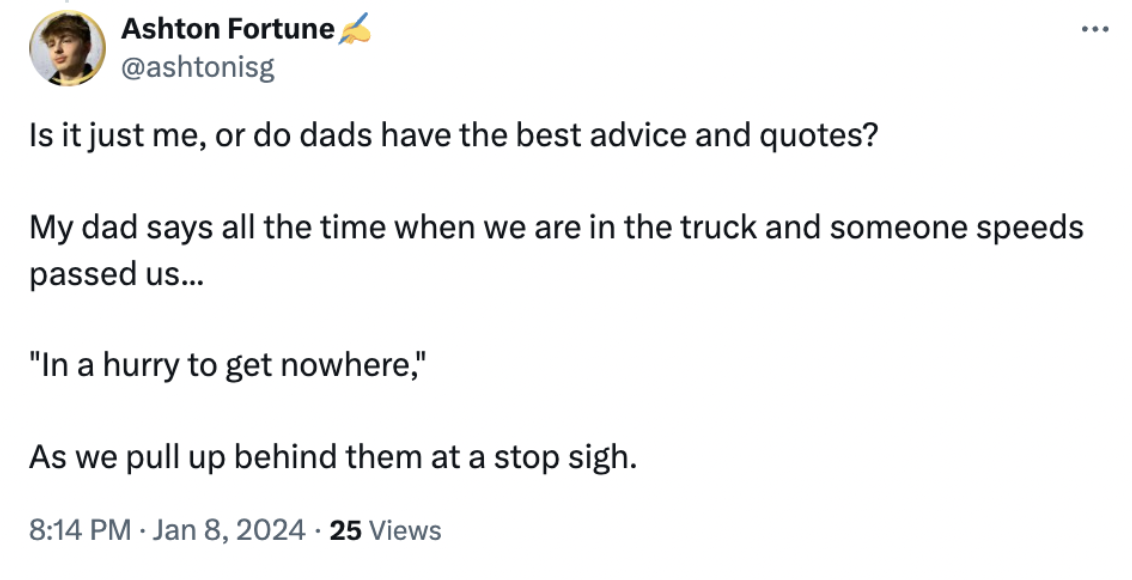Click the line starting "As we pull up"
1132x580 pixels.
tap(333, 458)
